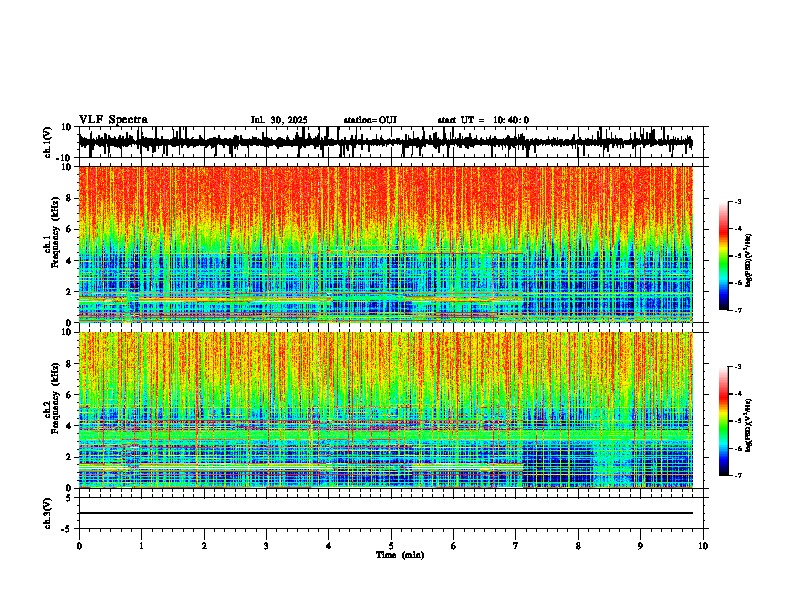The image size is (792, 612).
Task: Click time axis tick label 0
Action: tap(79, 546)
